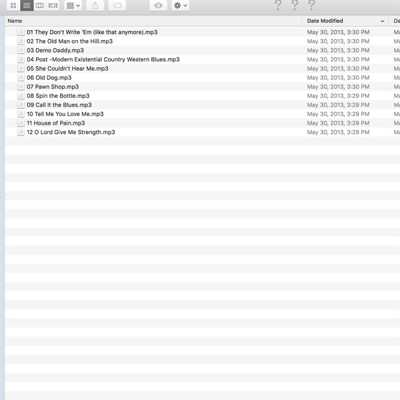The height and width of the screenshot is (400, 400).
Task: Select the list view button
Action: (x=27, y=5)
